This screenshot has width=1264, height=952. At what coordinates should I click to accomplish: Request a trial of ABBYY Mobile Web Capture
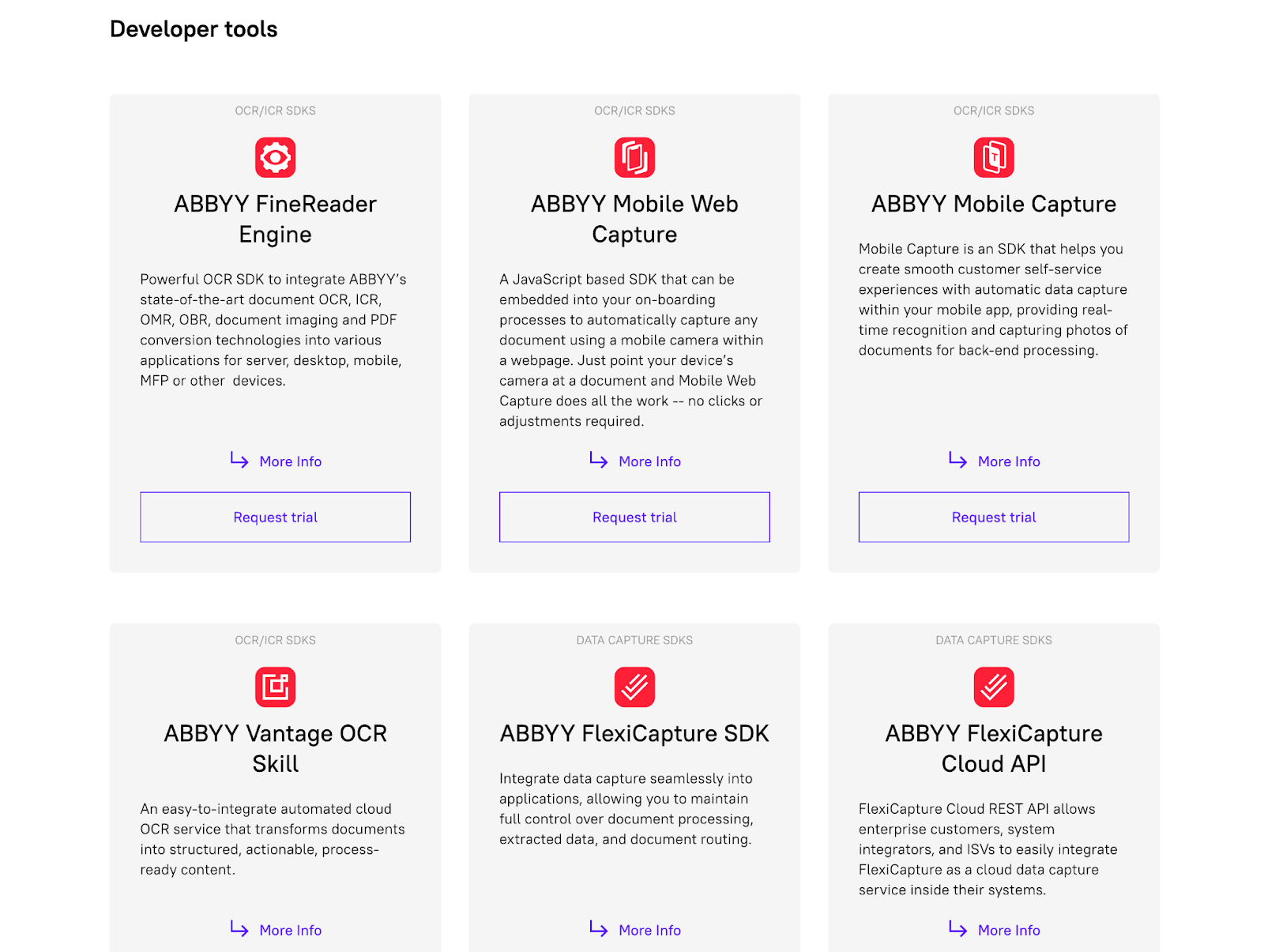[634, 517]
